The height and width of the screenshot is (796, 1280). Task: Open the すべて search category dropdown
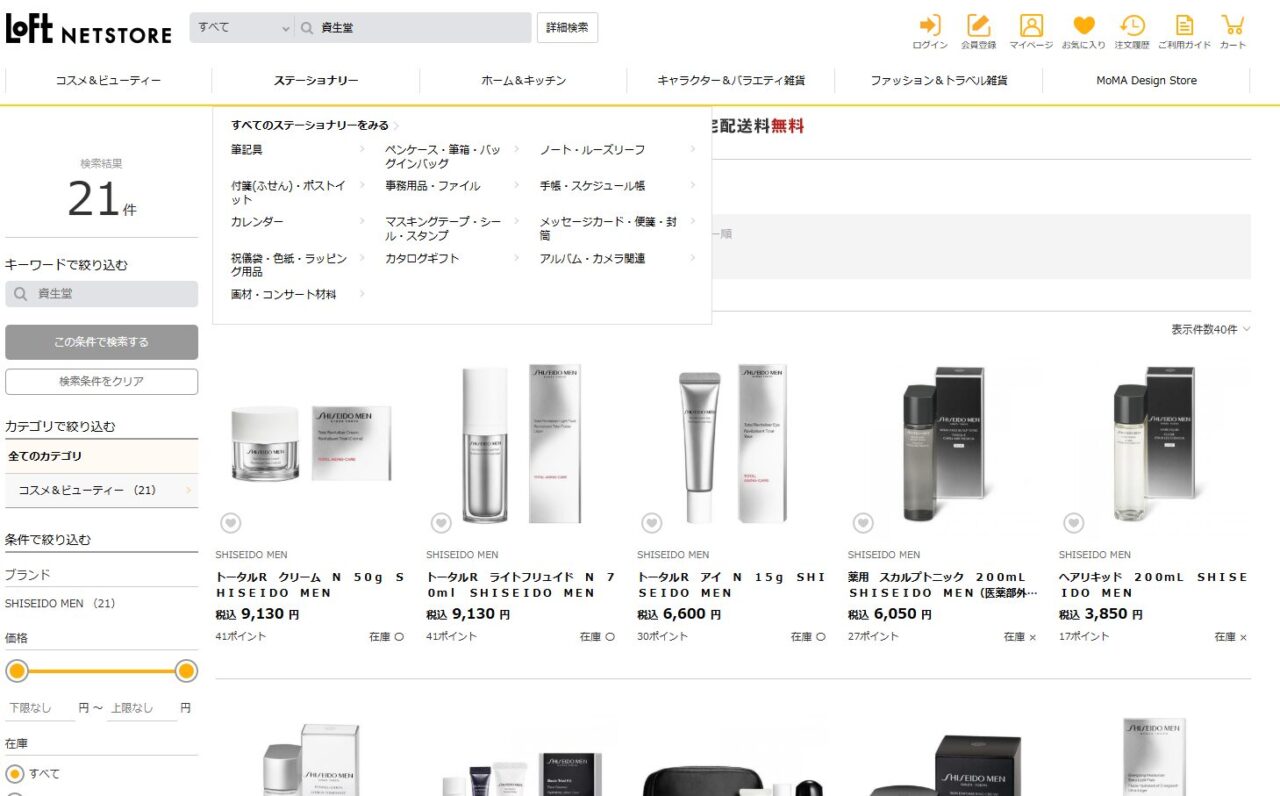tap(242, 28)
